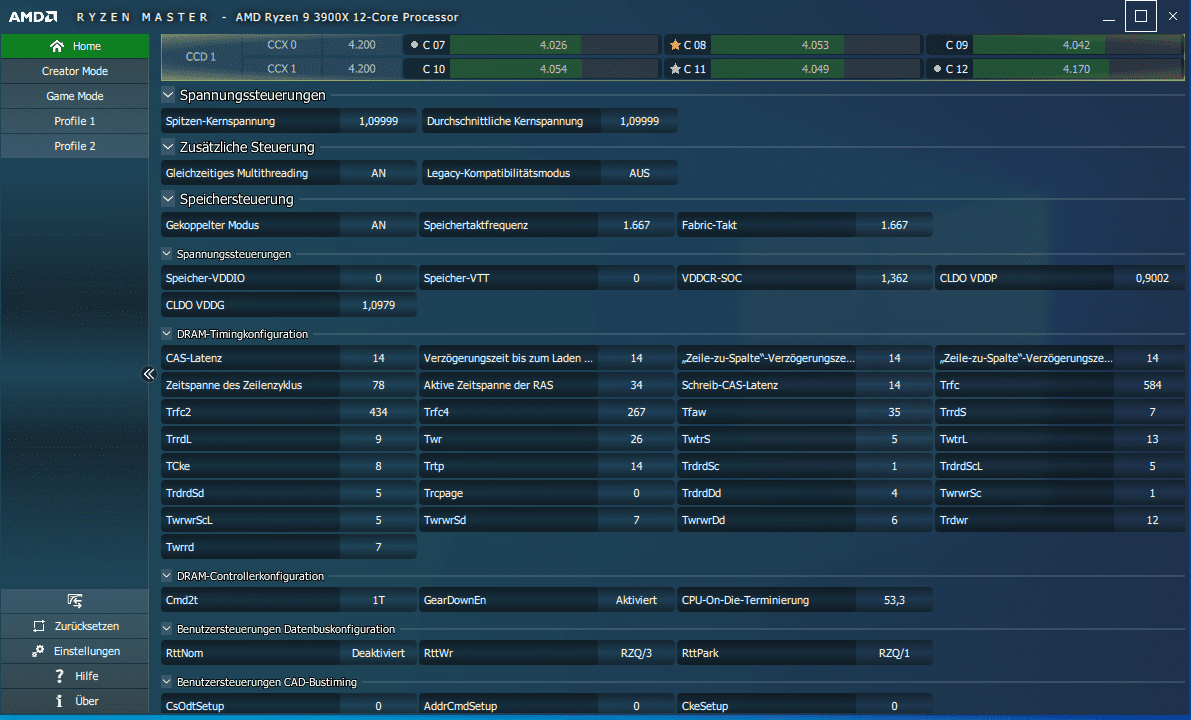The image size is (1191, 720).
Task: Open Einstellungen settings
Action: [74, 651]
